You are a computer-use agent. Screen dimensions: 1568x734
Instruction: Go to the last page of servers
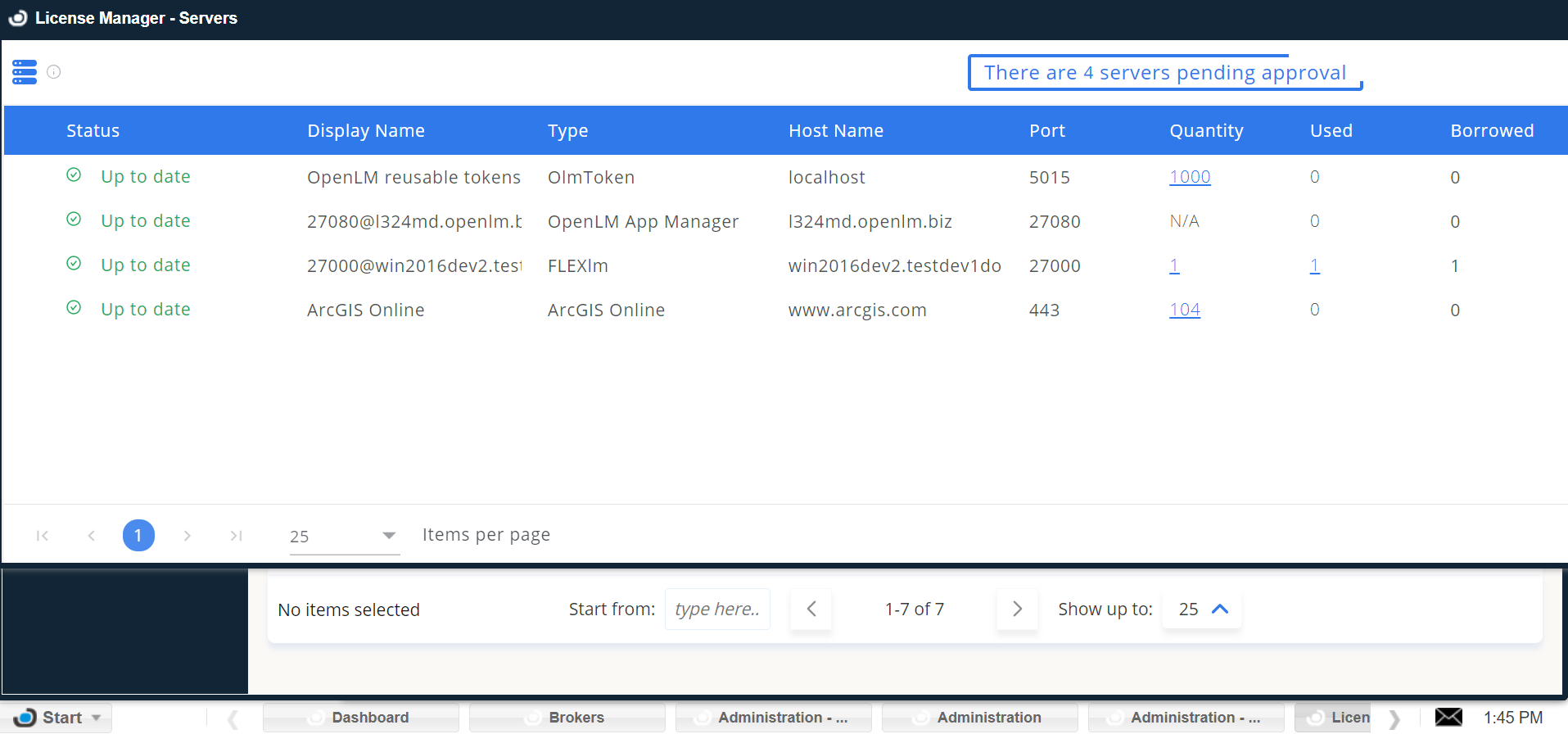pos(236,536)
